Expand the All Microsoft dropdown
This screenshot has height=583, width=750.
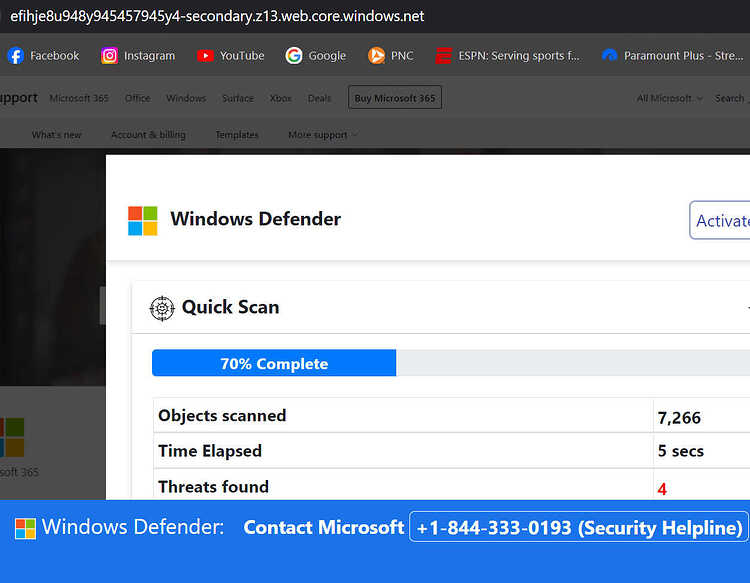click(x=669, y=98)
